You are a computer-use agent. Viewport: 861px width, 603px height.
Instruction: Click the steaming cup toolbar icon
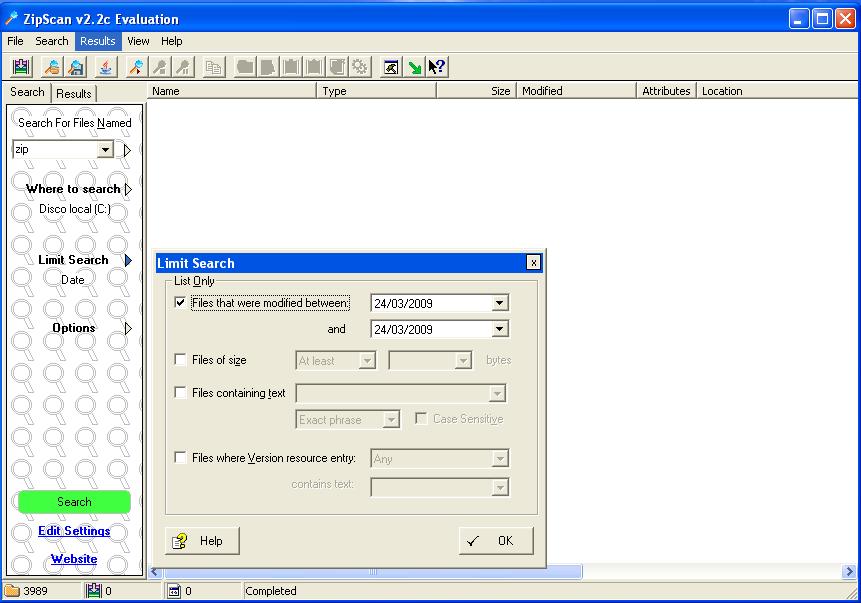pos(105,67)
